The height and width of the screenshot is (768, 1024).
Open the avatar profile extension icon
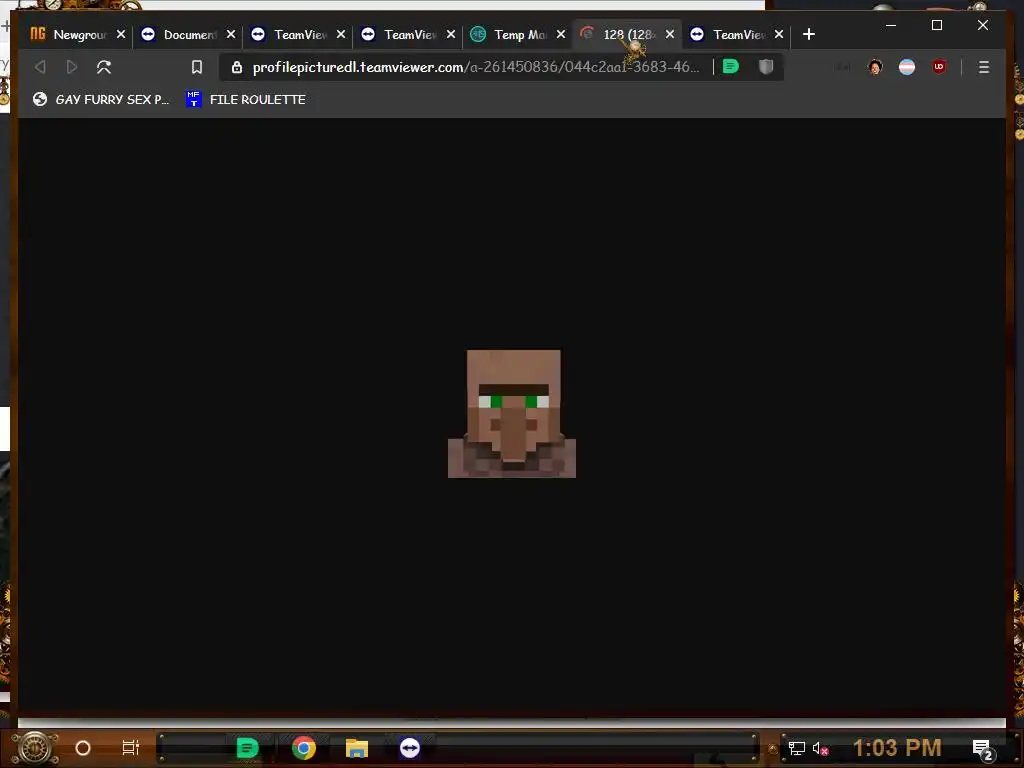[x=875, y=67]
